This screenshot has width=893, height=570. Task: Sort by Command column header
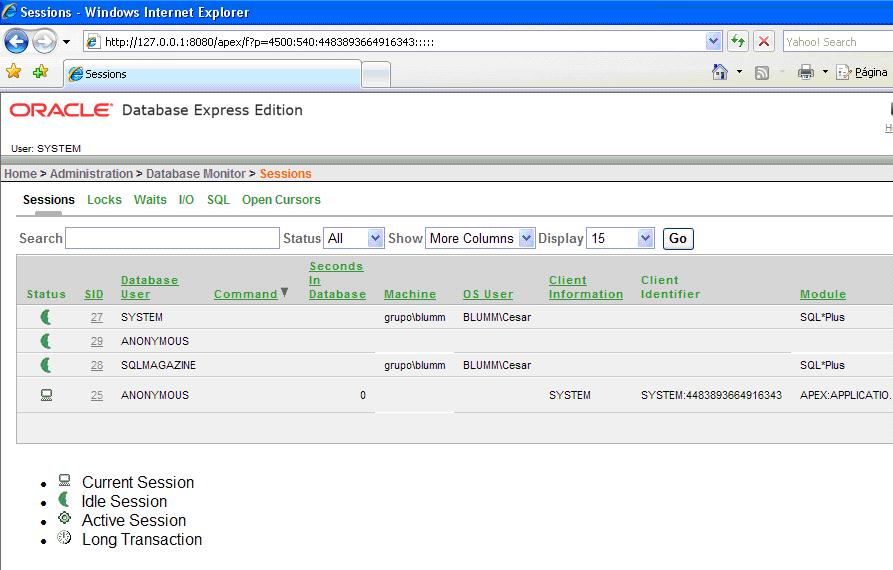coord(245,294)
